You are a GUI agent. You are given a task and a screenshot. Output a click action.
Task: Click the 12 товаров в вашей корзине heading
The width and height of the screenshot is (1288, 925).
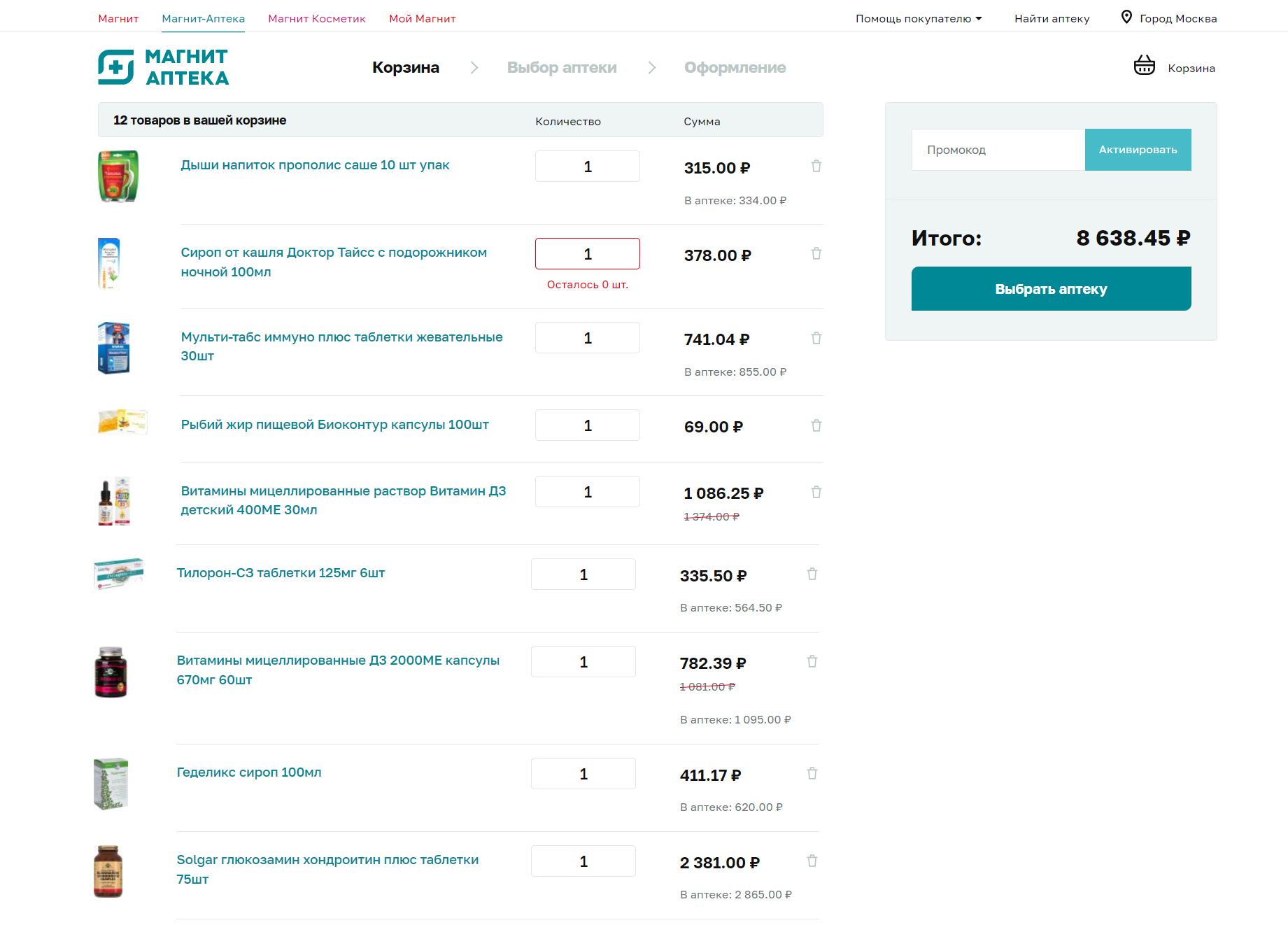point(200,120)
